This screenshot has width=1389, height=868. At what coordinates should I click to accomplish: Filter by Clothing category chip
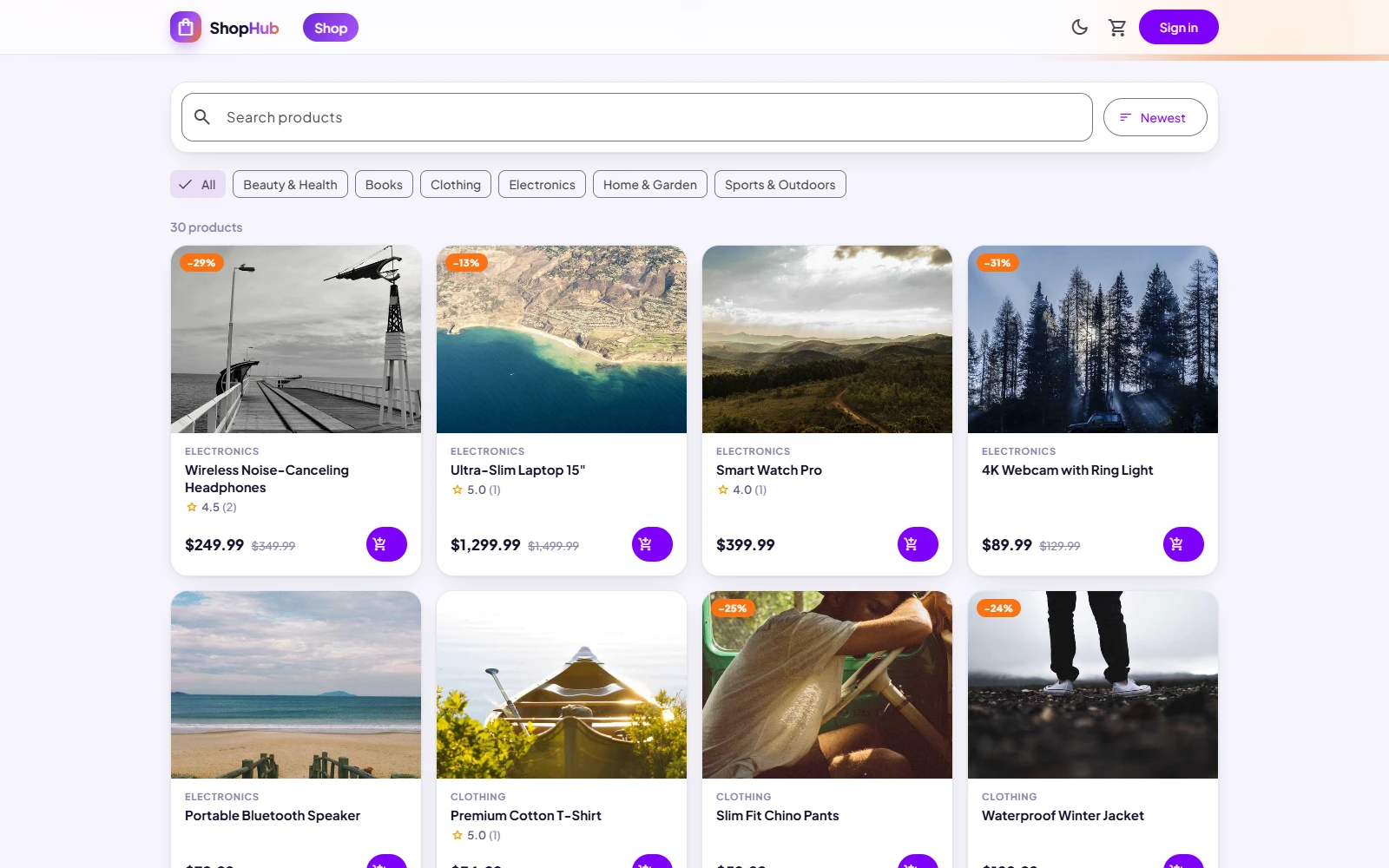(x=456, y=184)
